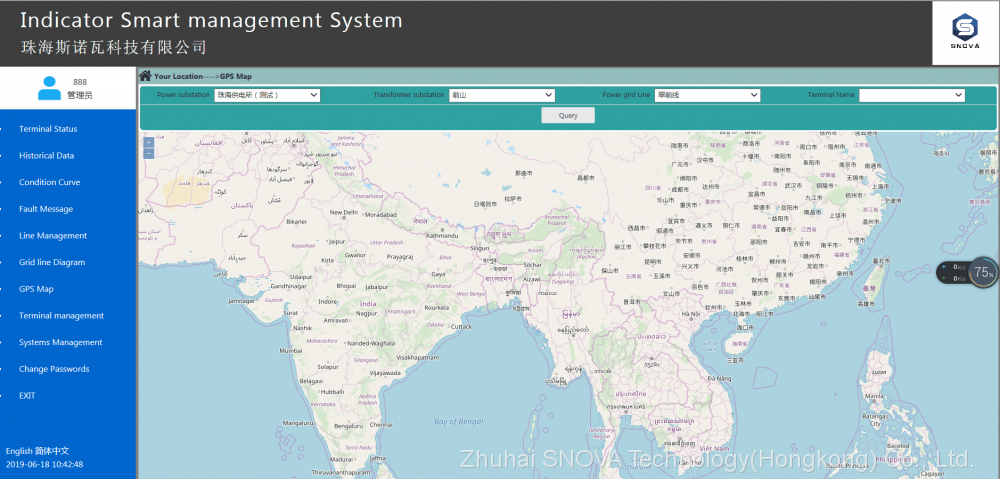The image size is (1000, 479).
Task: Open the Power substation dropdown
Action: [266, 95]
